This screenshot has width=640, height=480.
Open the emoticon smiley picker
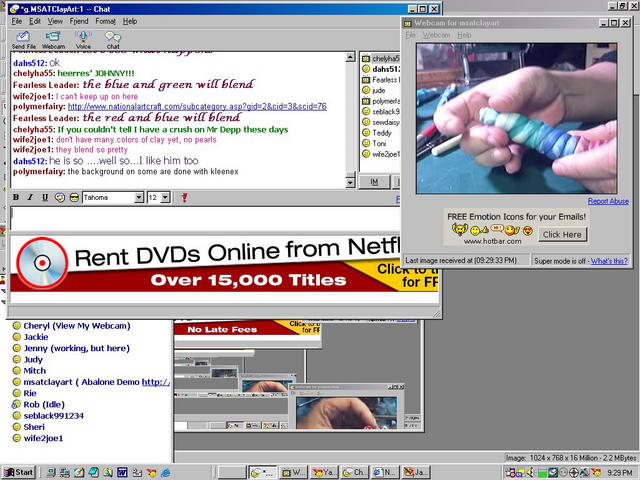click(x=74, y=198)
